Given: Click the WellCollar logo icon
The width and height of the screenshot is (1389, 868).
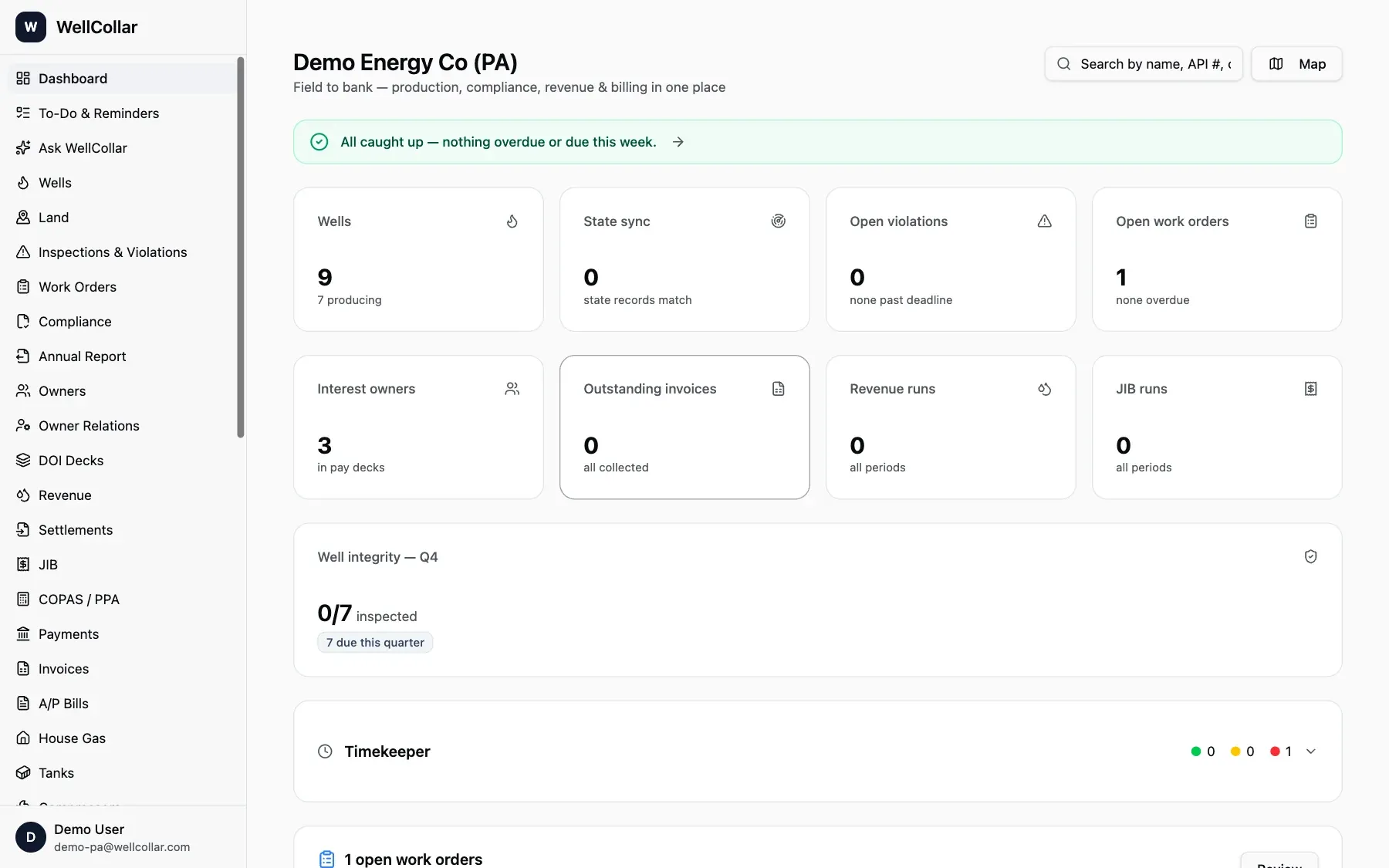Looking at the screenshot, I should coord(31,27).
